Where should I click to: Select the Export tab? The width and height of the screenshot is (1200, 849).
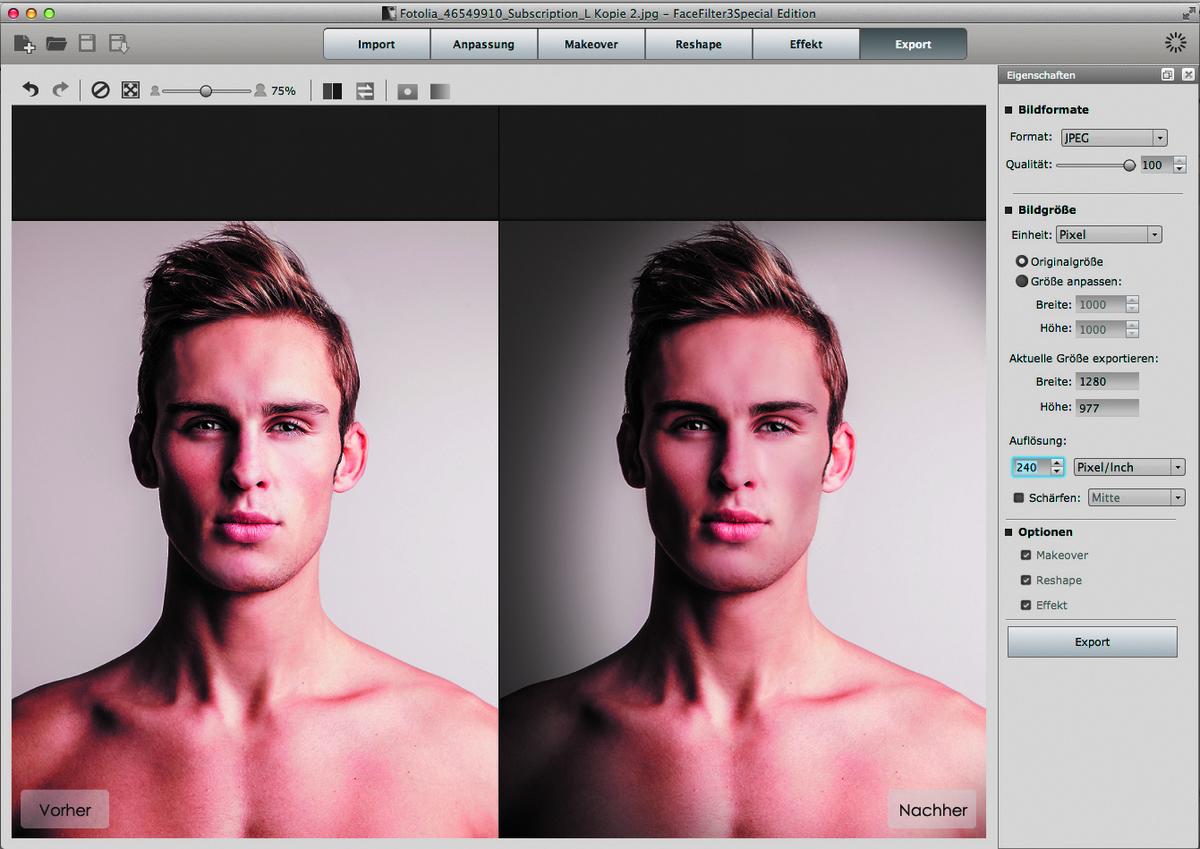tap(913, 44)
